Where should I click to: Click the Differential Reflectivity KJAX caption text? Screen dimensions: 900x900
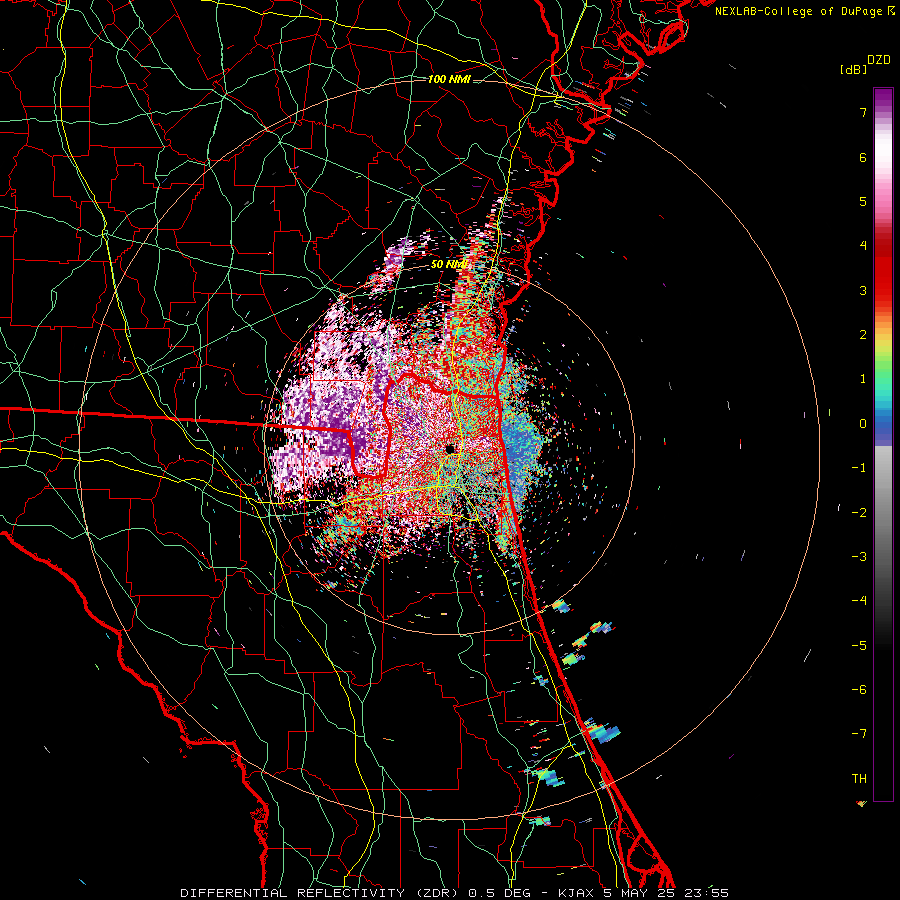(455, 893)
